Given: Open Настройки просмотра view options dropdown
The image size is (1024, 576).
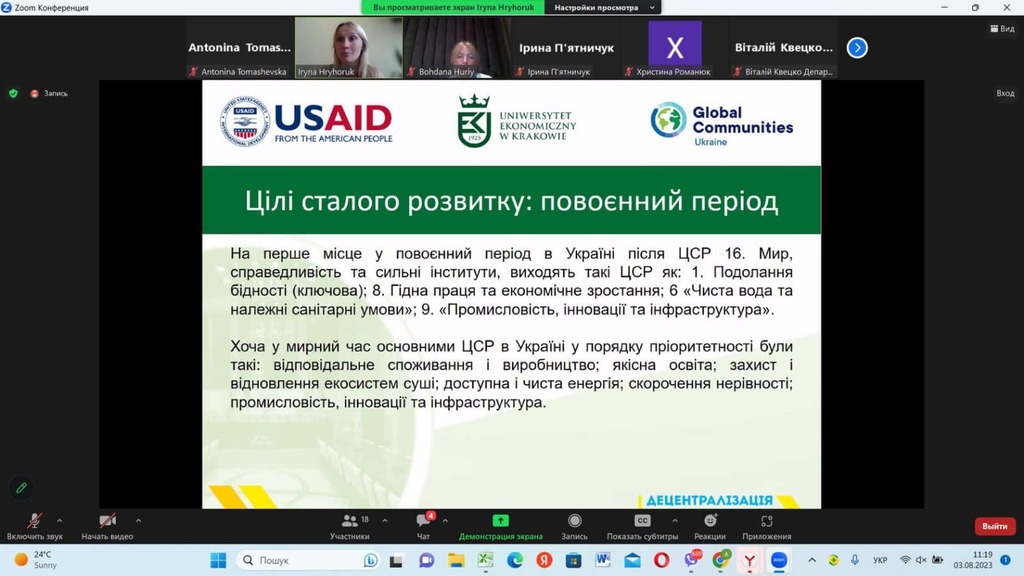Looking at the screenshot, I should coord(602,7).
